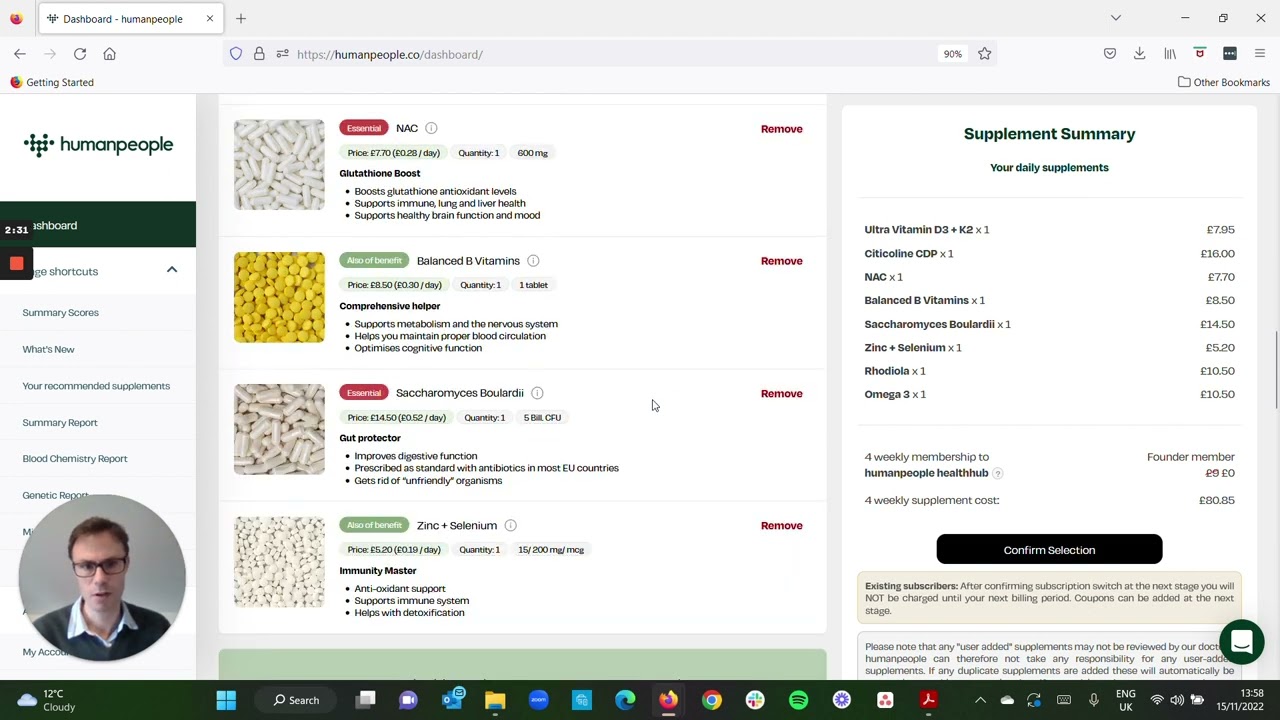Open healthhub membership info icon
The image size is (1280, 720).
pyautogui.click(x=997, y=473)
